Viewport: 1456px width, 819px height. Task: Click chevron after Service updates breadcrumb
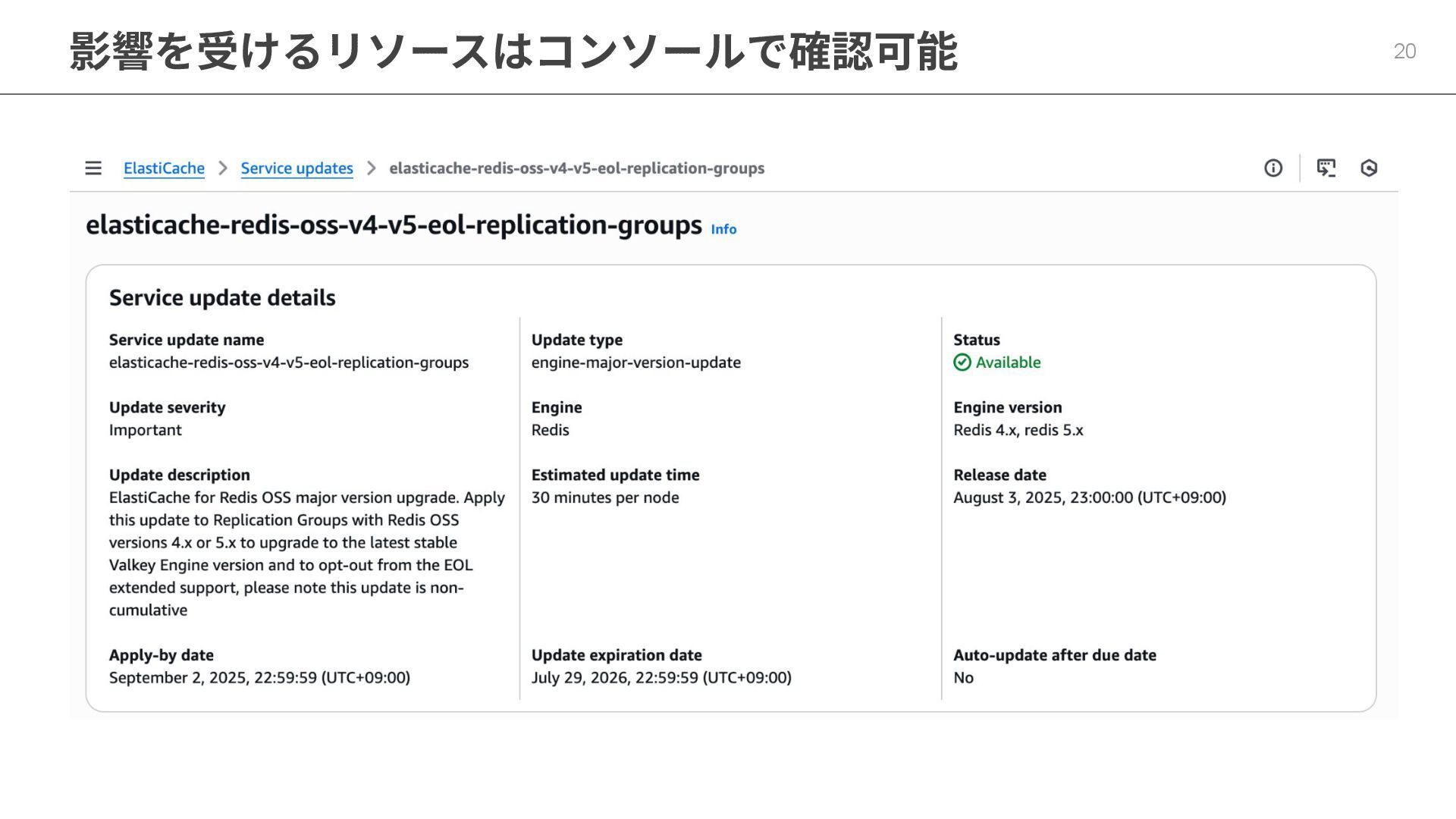(x=372, y=168)
